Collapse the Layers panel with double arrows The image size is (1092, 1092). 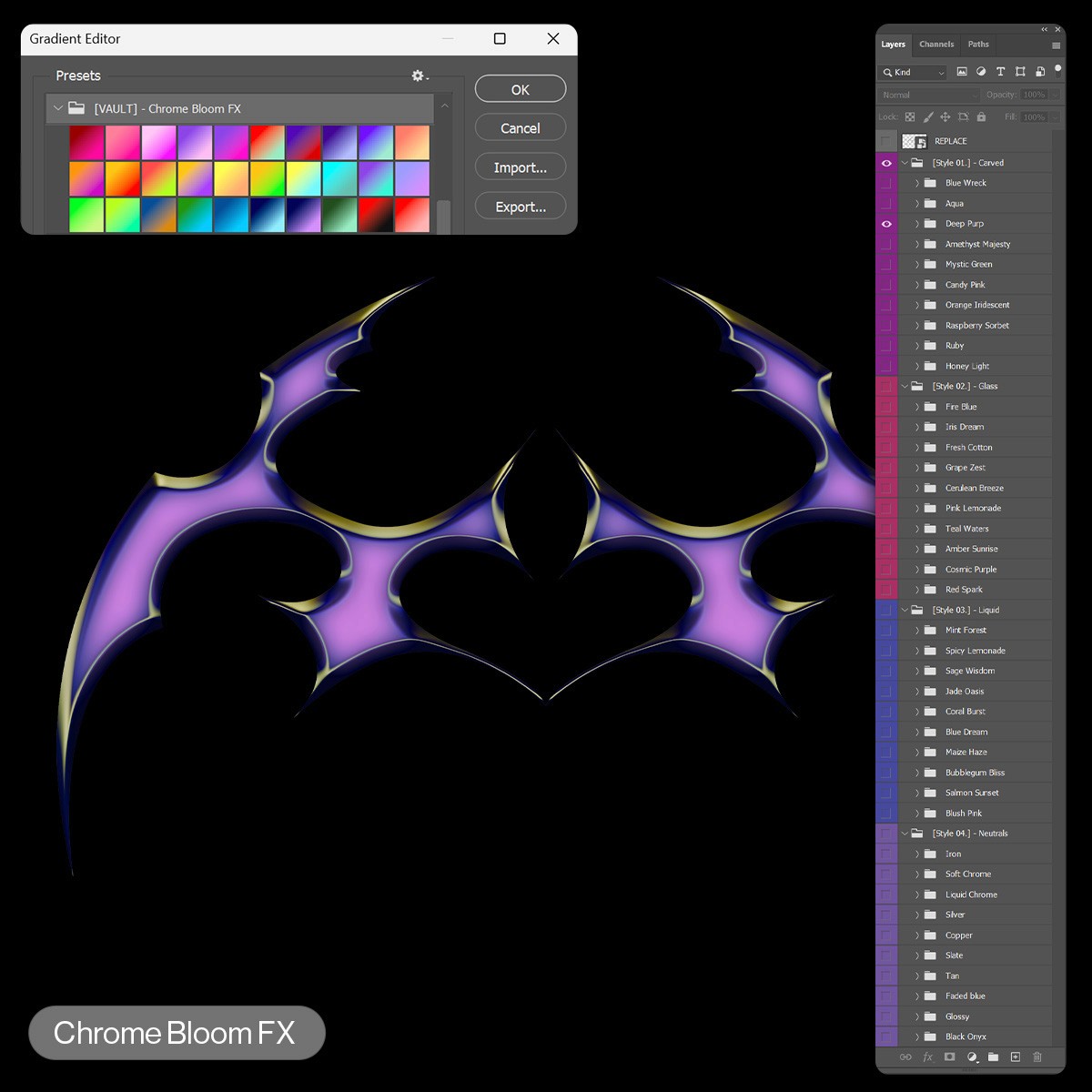(x=1045, y=30)
